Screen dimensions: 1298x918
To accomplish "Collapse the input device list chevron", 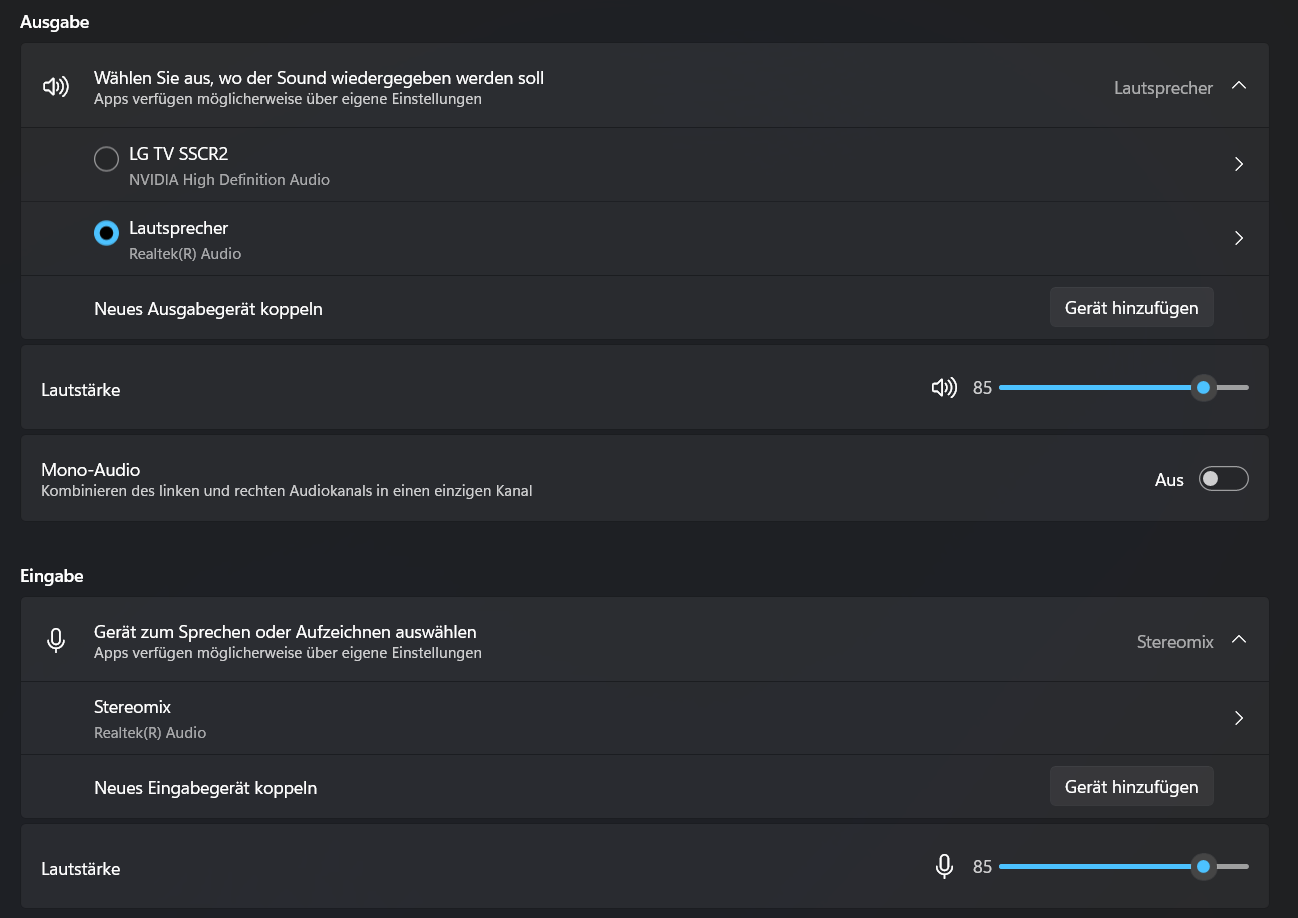I will [1238, 640].
